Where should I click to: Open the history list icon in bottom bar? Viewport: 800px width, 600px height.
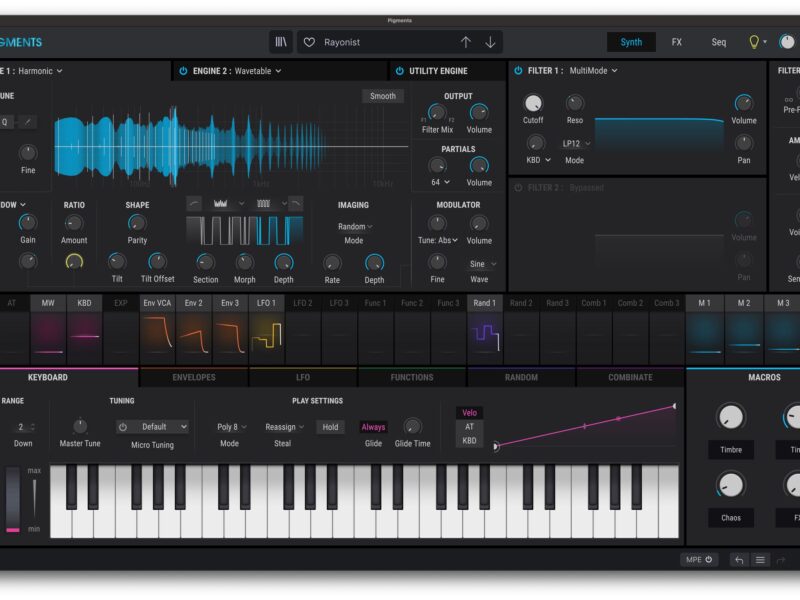point(760,560)
